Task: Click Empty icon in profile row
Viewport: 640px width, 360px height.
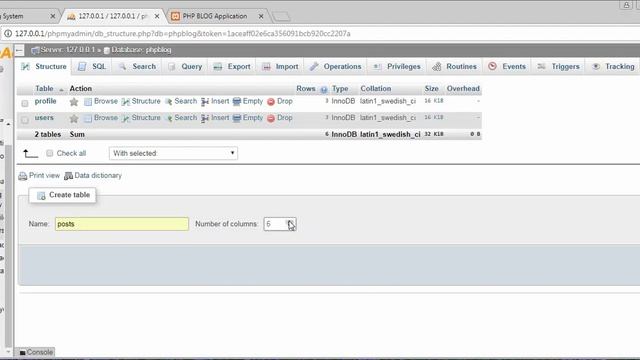Action: (x=237, y=102)
